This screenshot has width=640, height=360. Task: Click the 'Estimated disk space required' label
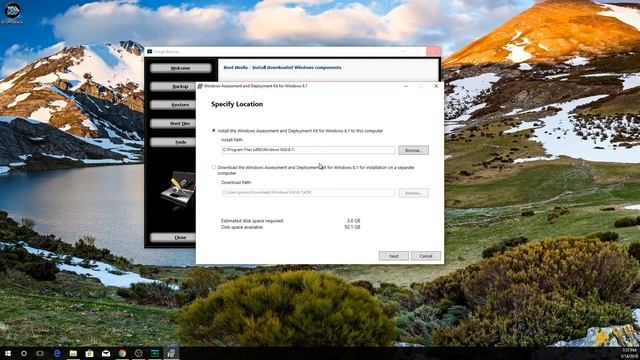pyautogui.click(x=252, y=221)
